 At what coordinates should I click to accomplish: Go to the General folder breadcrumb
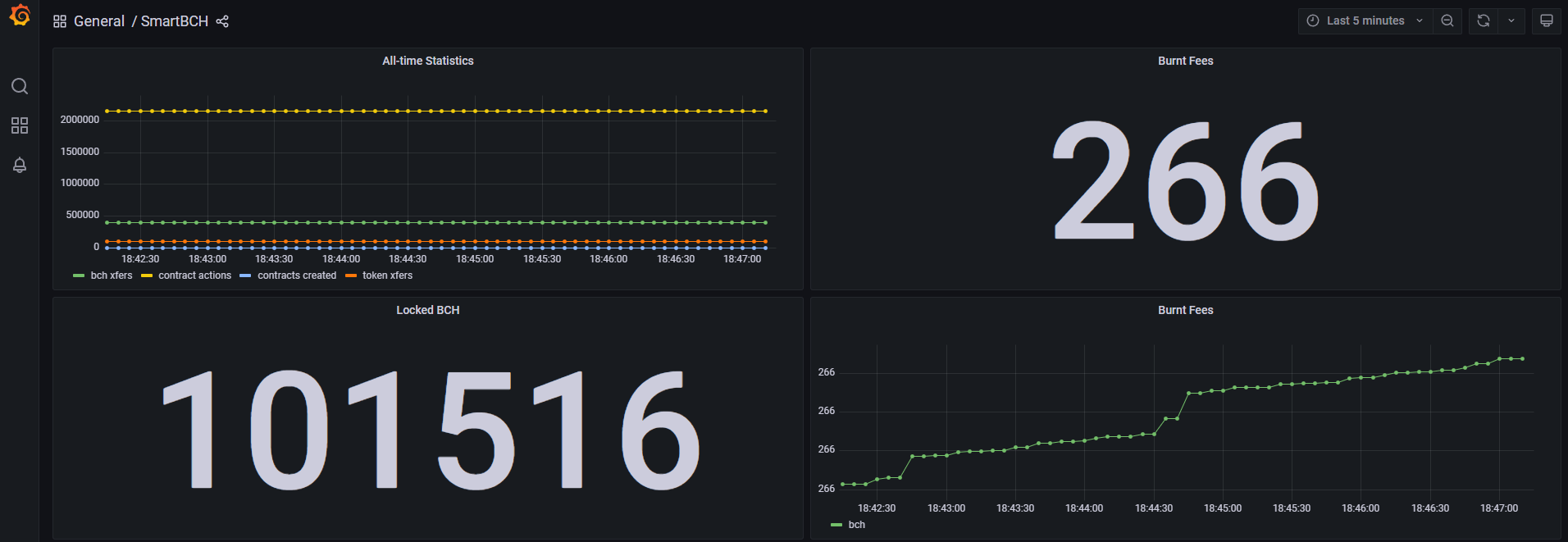pos(99,21)
